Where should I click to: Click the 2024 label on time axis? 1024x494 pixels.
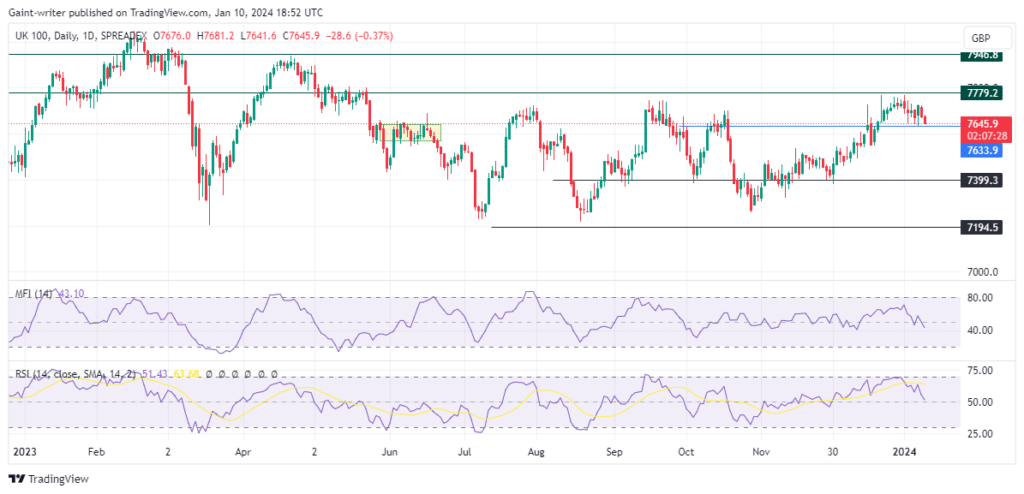[x=904, y=451]
